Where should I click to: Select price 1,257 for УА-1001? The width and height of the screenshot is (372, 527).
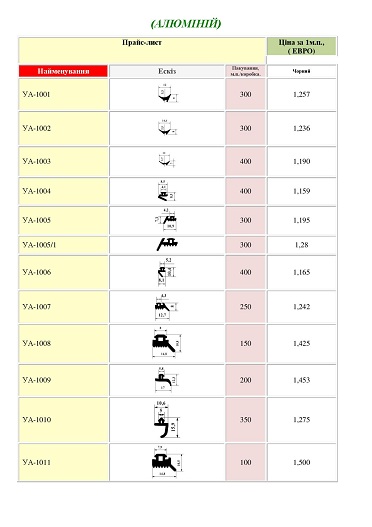[301, 94]
